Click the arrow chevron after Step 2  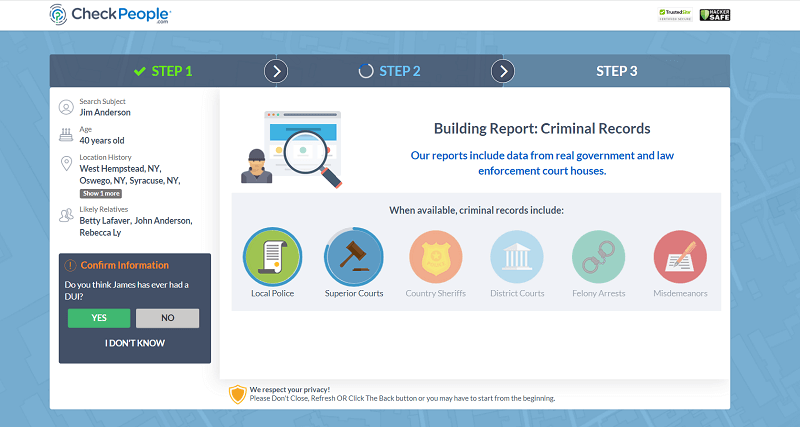[503, 71]
